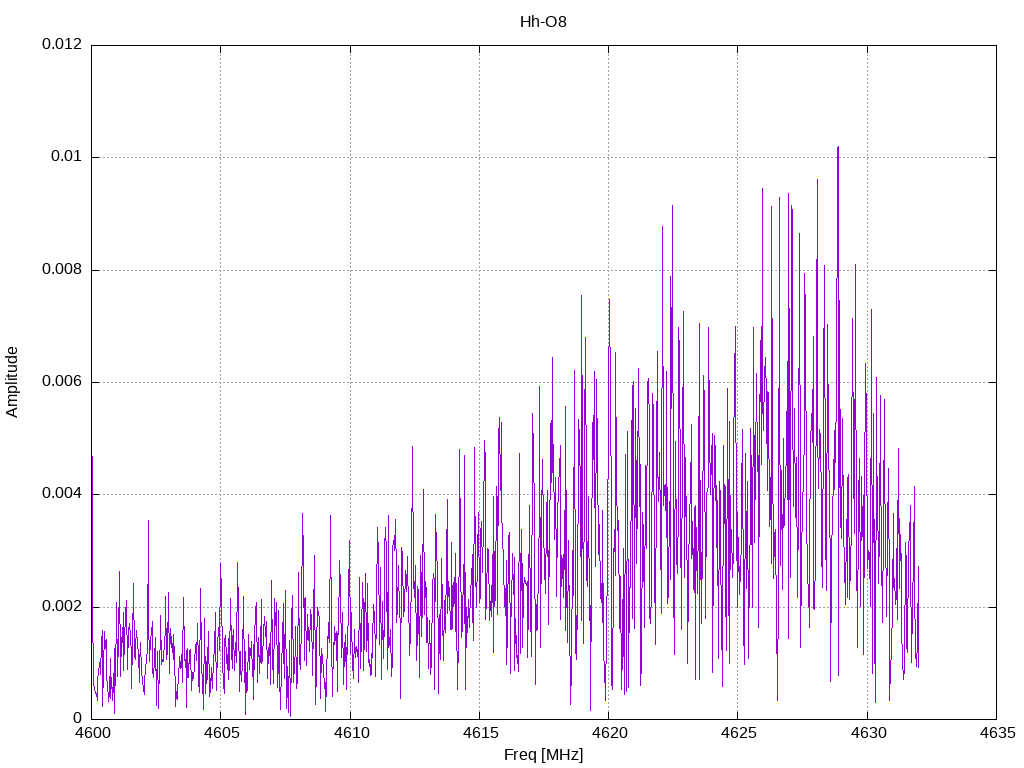Click the y-axis tick label "0.002"

point(62,607)
